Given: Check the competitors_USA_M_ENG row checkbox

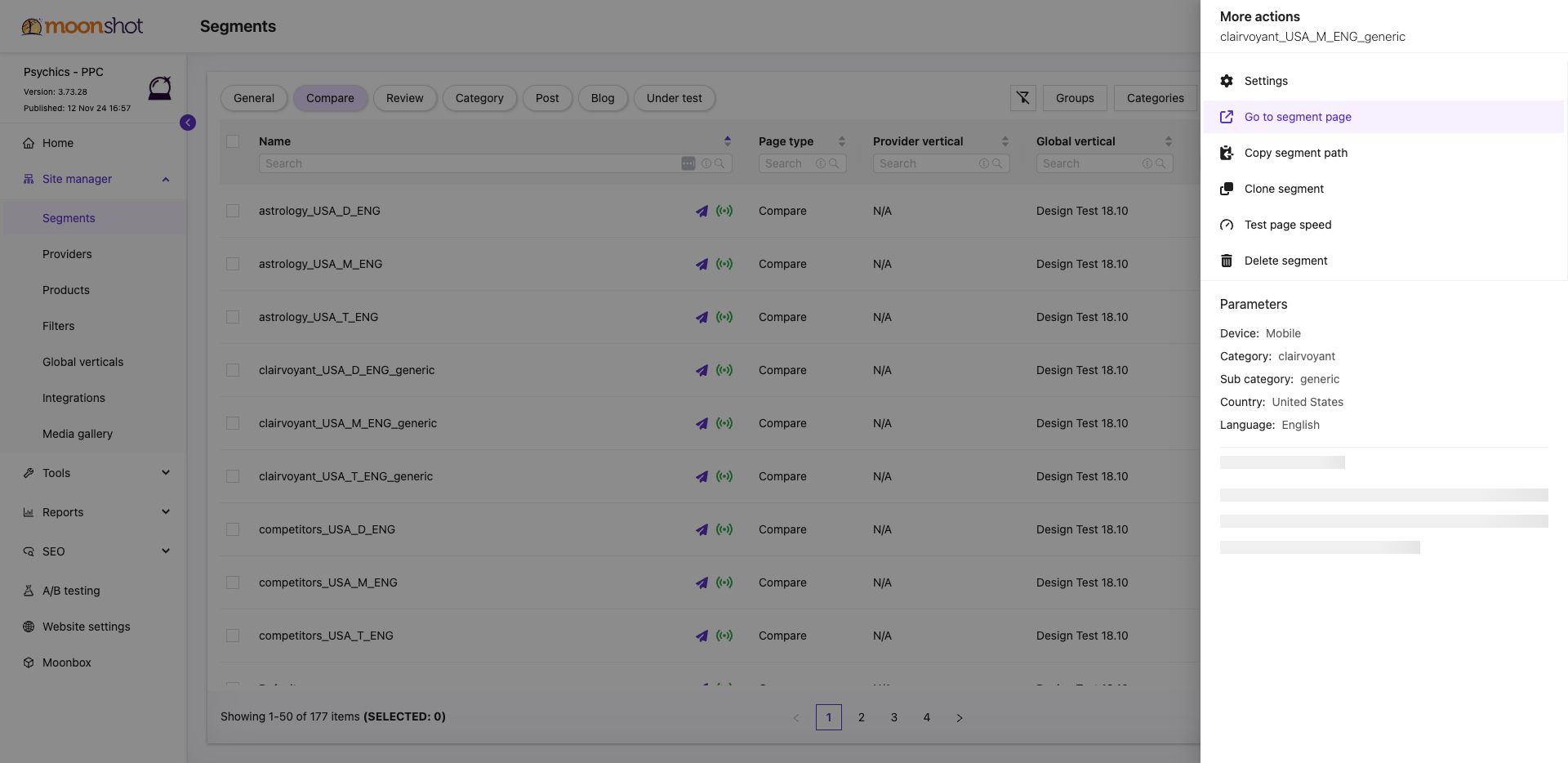Looking at the screenshot, I should 233,582.
